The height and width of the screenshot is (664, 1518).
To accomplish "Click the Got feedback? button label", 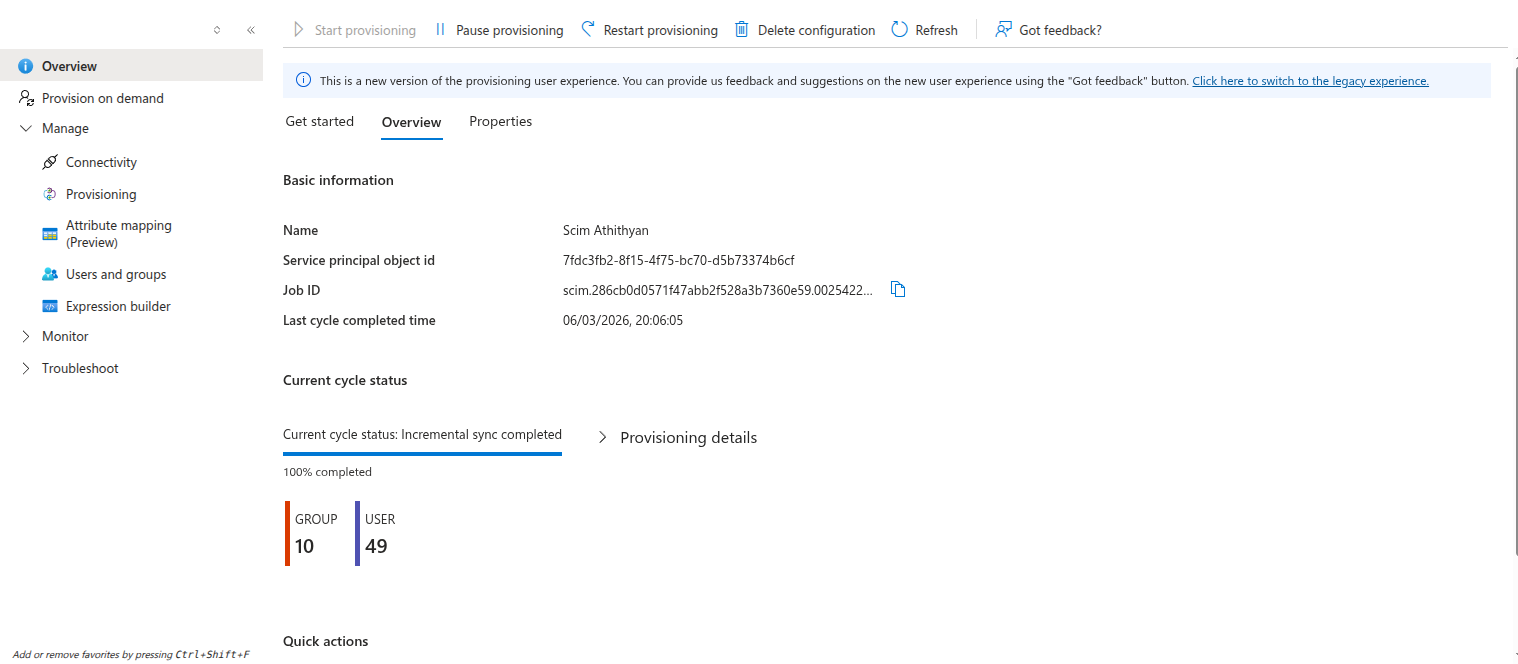I will 1060,30.
